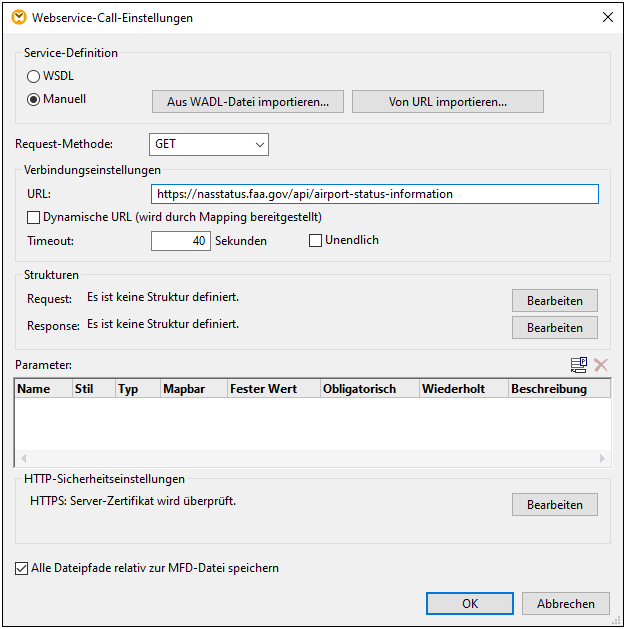Click the parameter table horizontal scrollbar

point(310,458)
